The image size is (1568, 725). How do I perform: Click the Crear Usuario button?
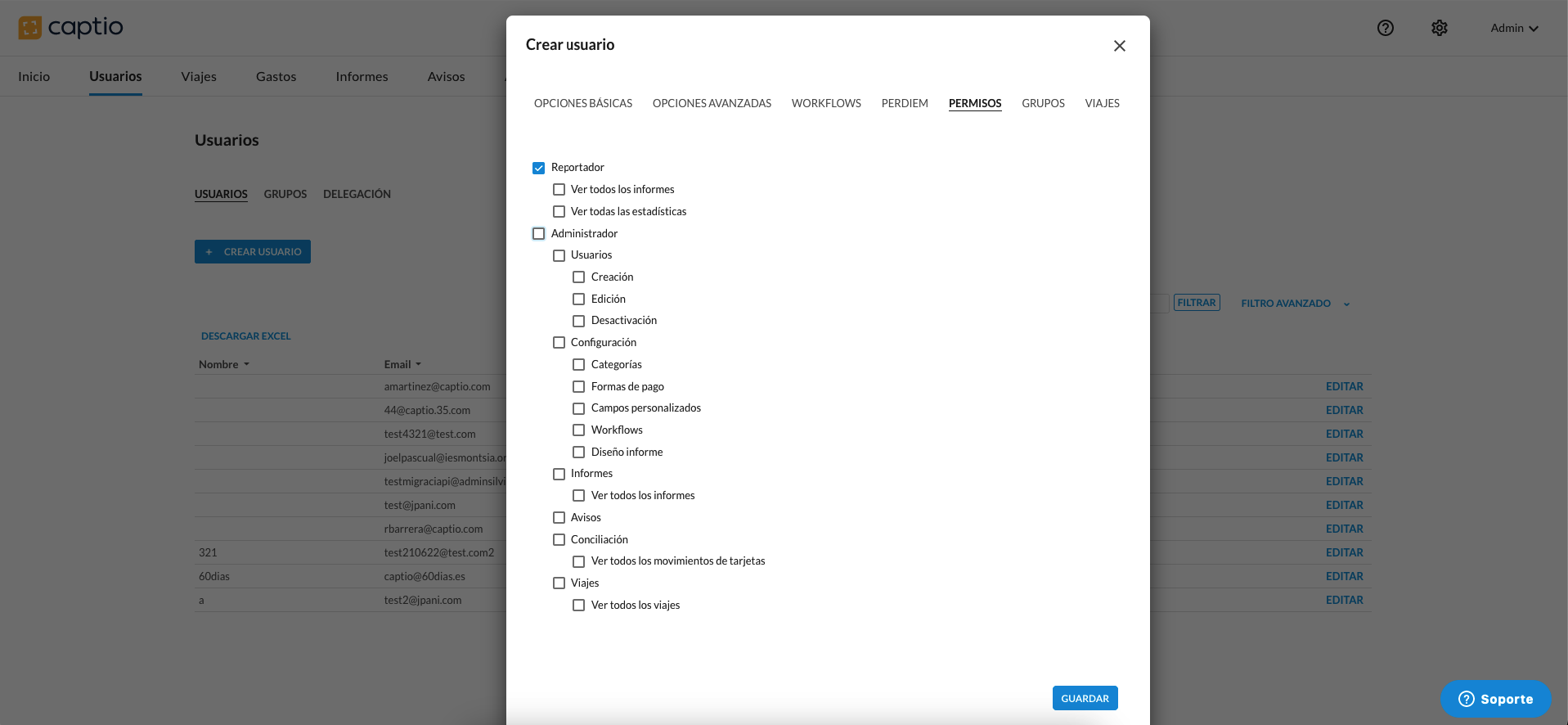253,252
